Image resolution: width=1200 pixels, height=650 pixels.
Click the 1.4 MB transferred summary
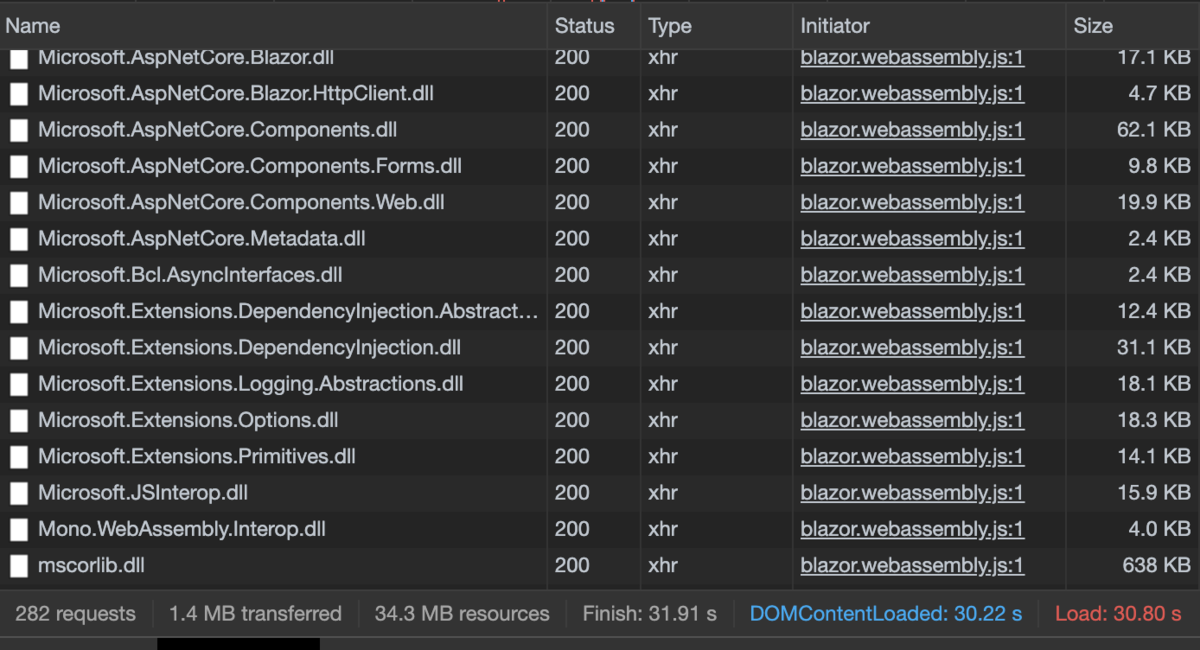255,613
